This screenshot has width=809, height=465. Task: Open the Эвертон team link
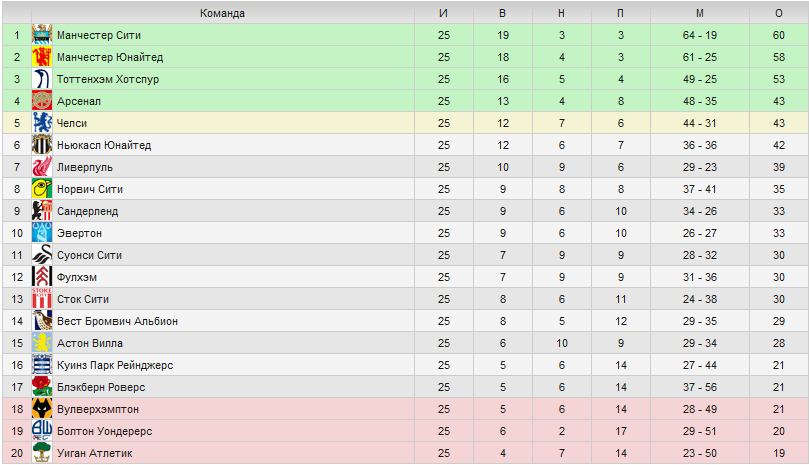(79, 233)
